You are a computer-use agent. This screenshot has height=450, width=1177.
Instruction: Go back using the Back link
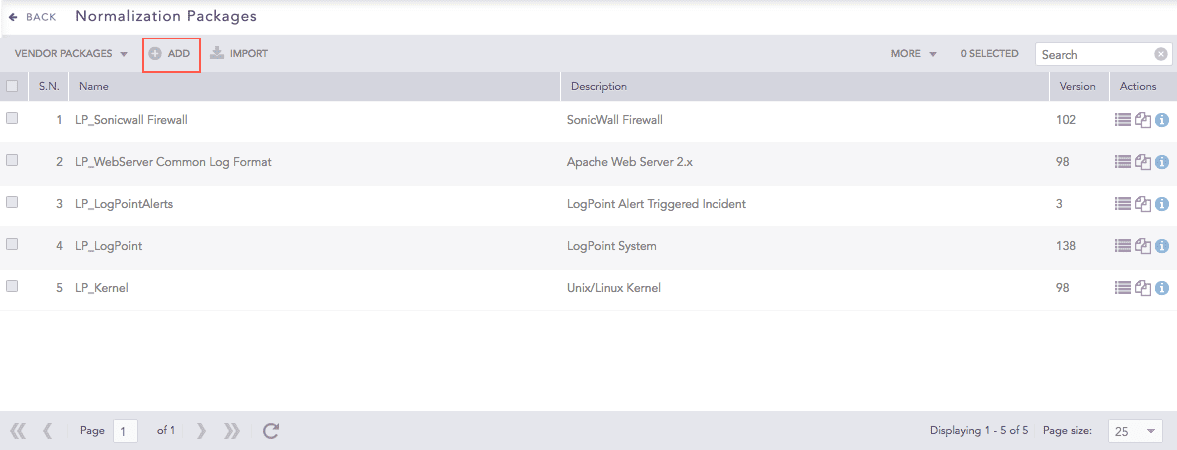coord(33,17)
